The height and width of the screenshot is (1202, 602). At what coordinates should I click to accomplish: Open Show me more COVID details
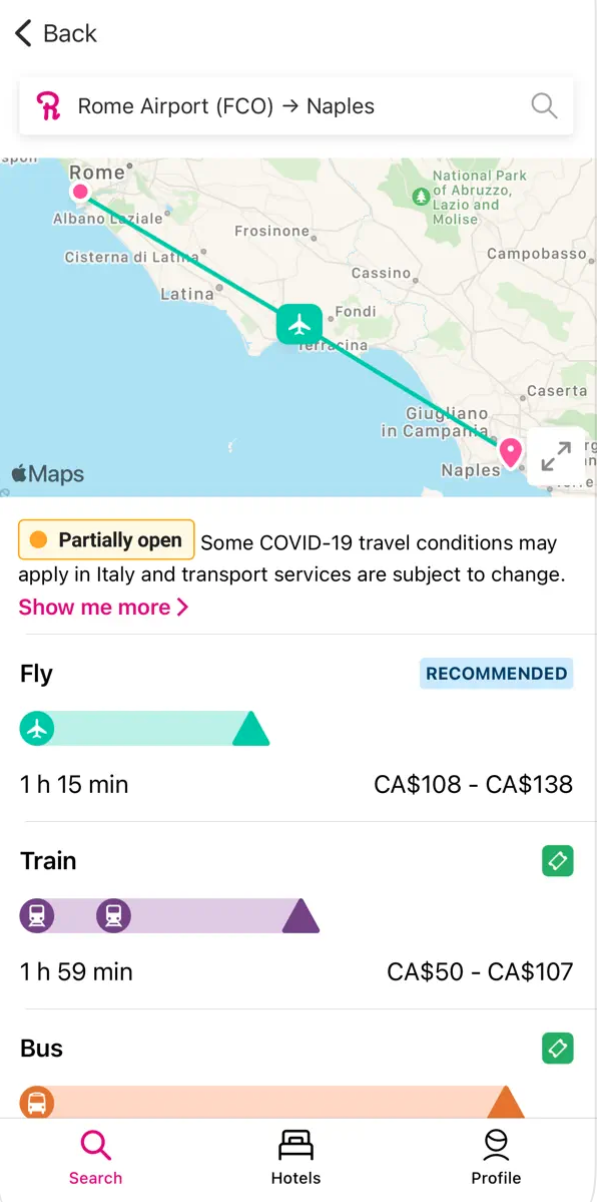tap(103, 607)
